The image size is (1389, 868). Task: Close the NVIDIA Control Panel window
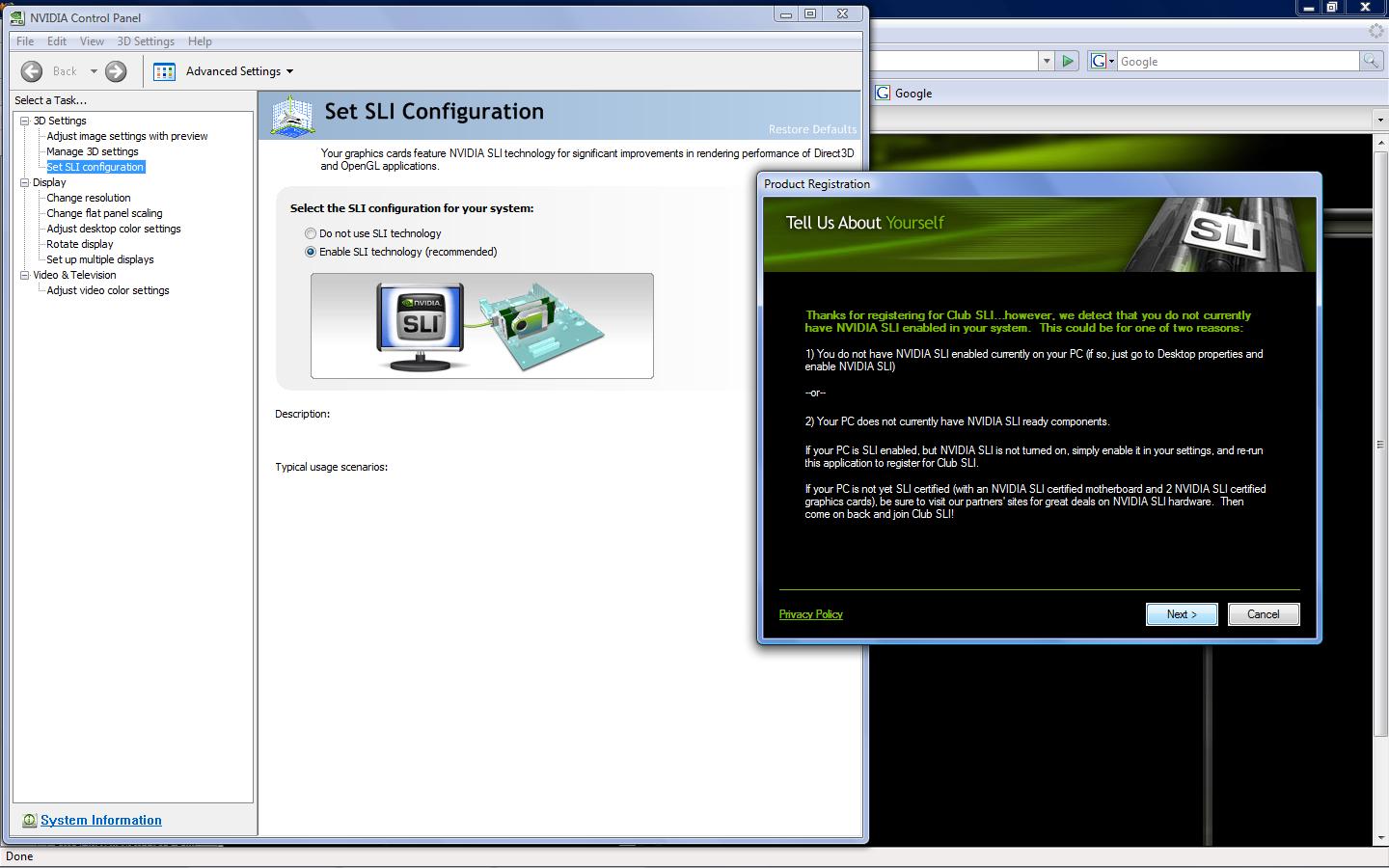[x=842, y=14]
